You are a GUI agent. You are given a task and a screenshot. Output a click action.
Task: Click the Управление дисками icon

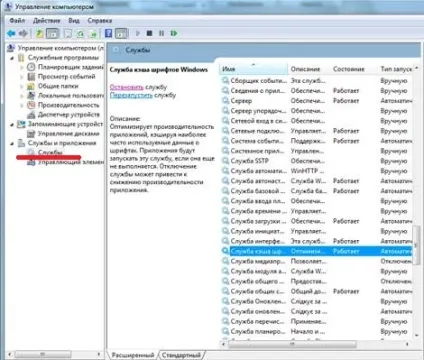(31, 134)
